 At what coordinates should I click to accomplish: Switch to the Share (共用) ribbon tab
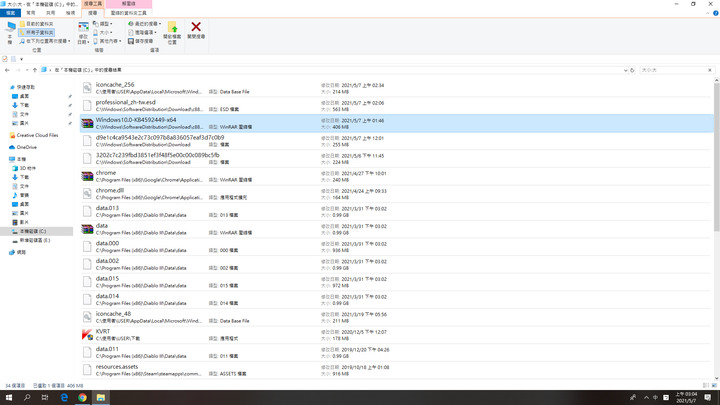tap(51, 13)
